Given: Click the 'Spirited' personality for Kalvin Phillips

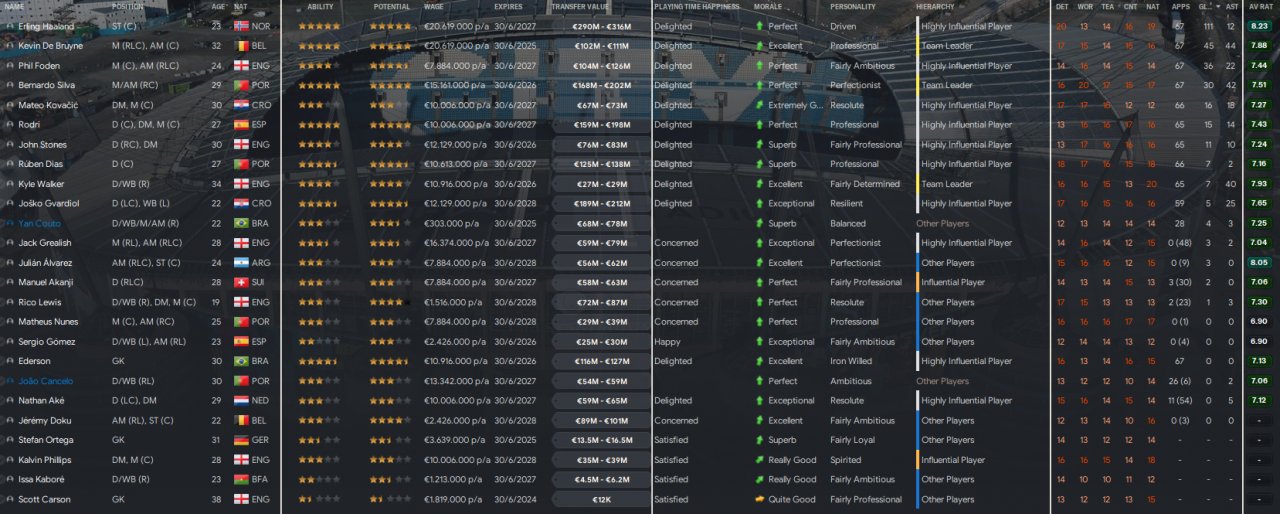Looking at the screenshot, I should (x=845, y=460).
